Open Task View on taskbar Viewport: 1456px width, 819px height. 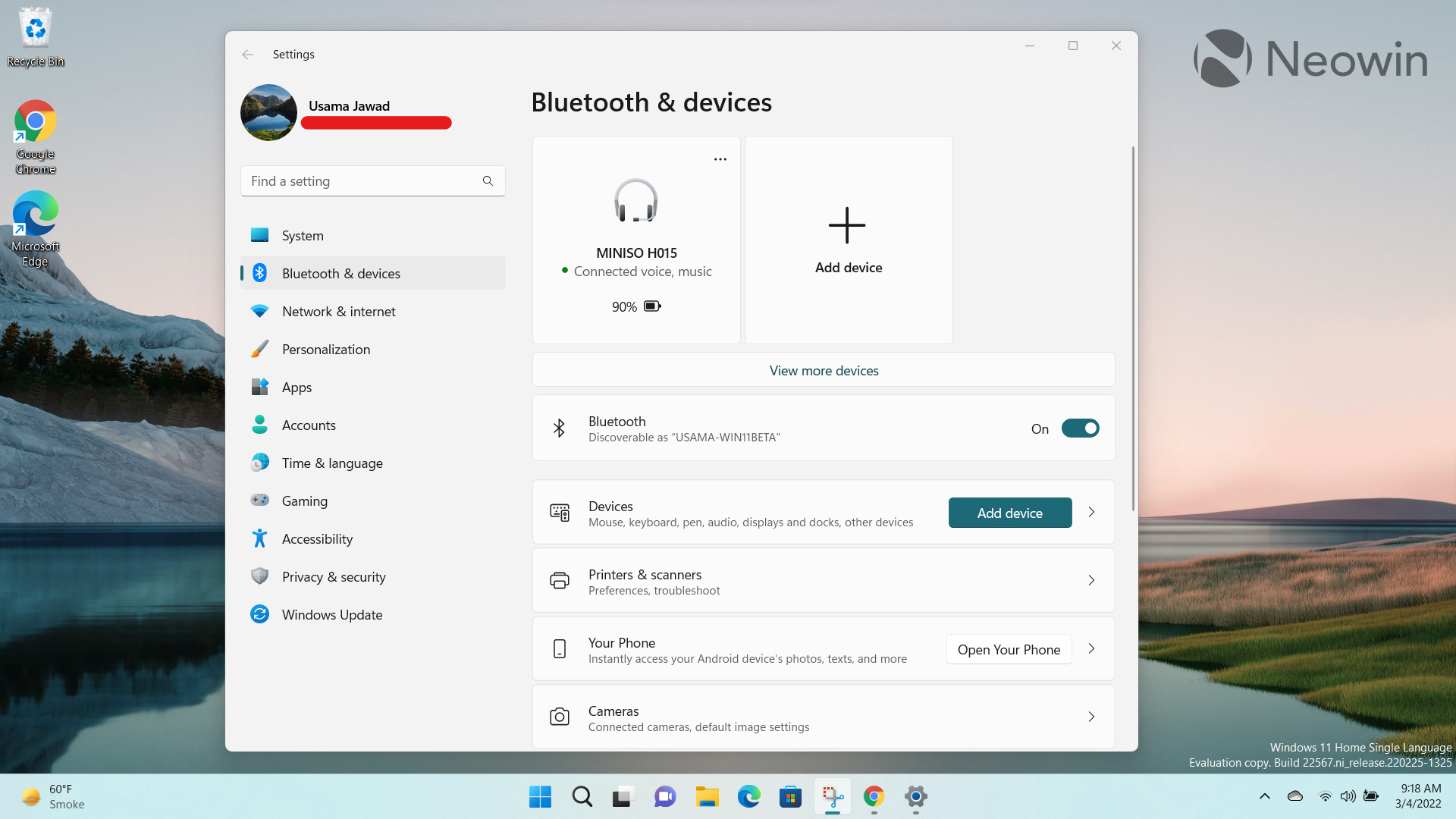[623, 796]
